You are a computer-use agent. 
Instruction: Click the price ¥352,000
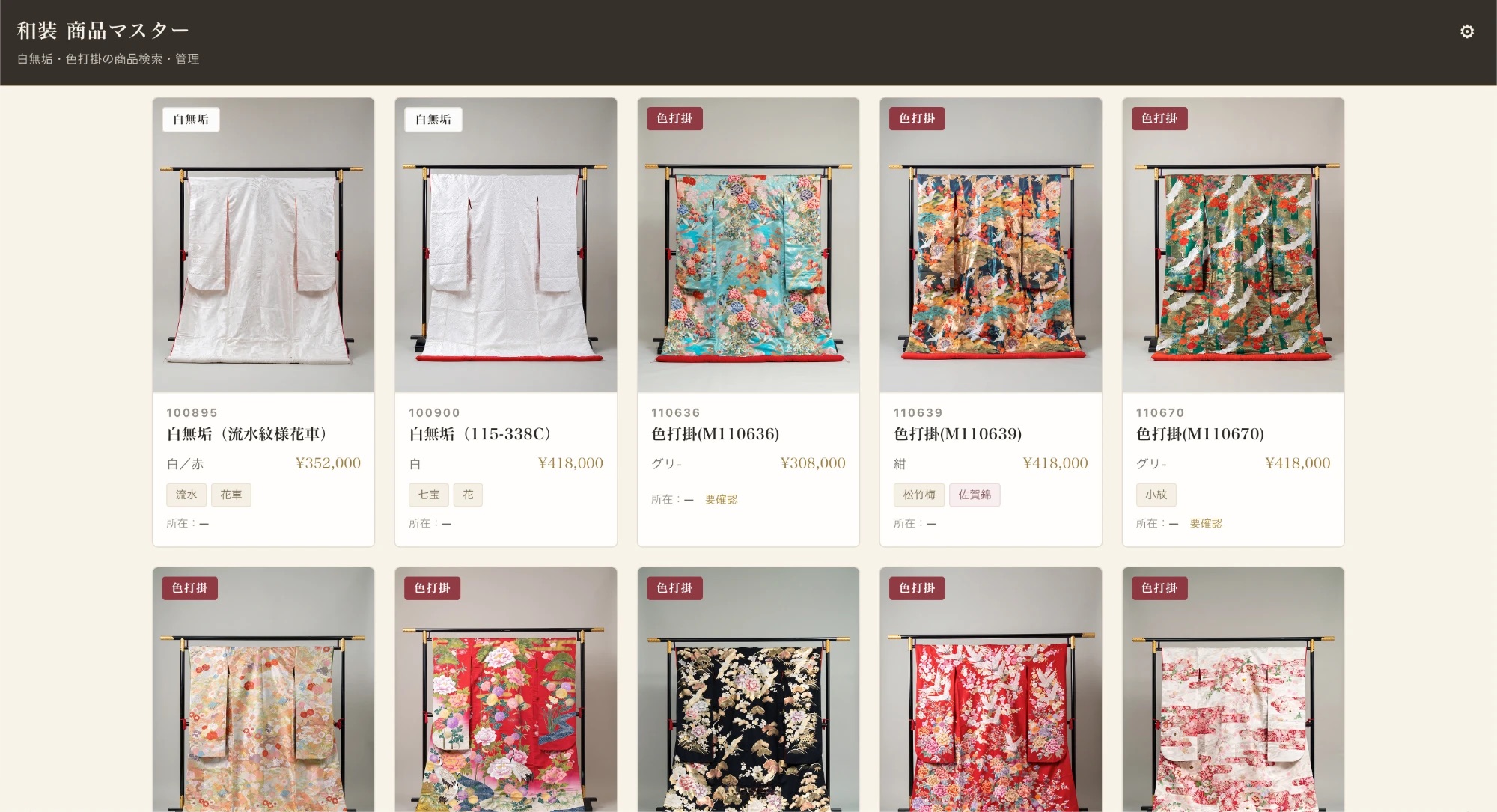(328, 463)
